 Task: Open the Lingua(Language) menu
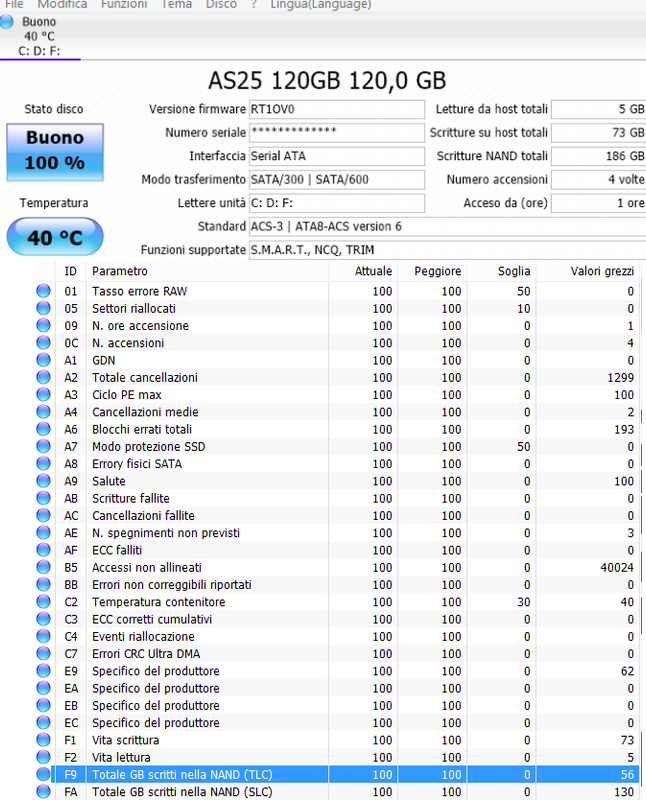(x=321, y=4)
